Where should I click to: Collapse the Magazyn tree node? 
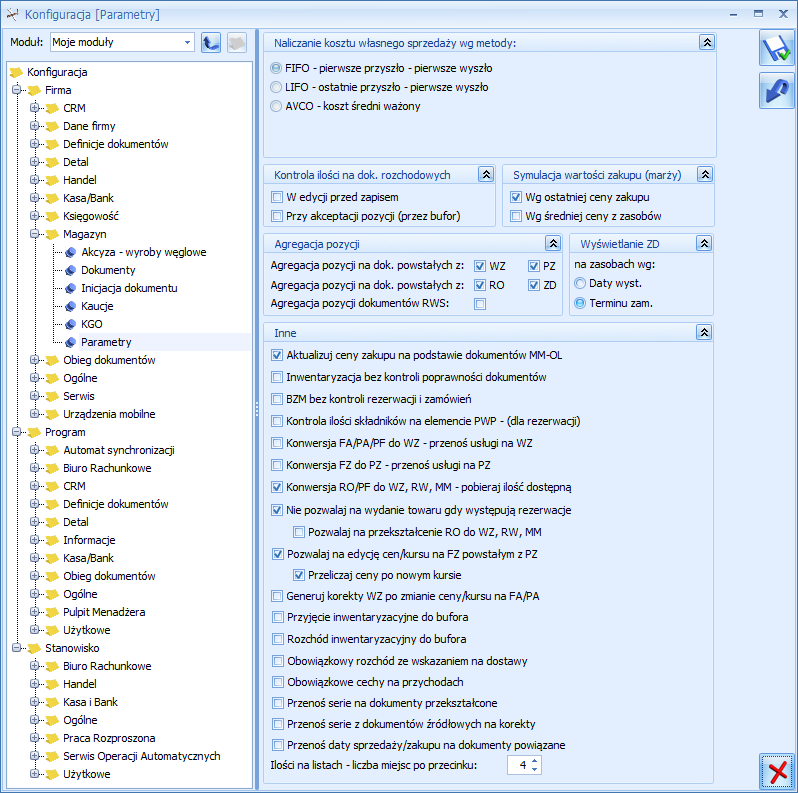pyautogui.click(x=35, y=234)
